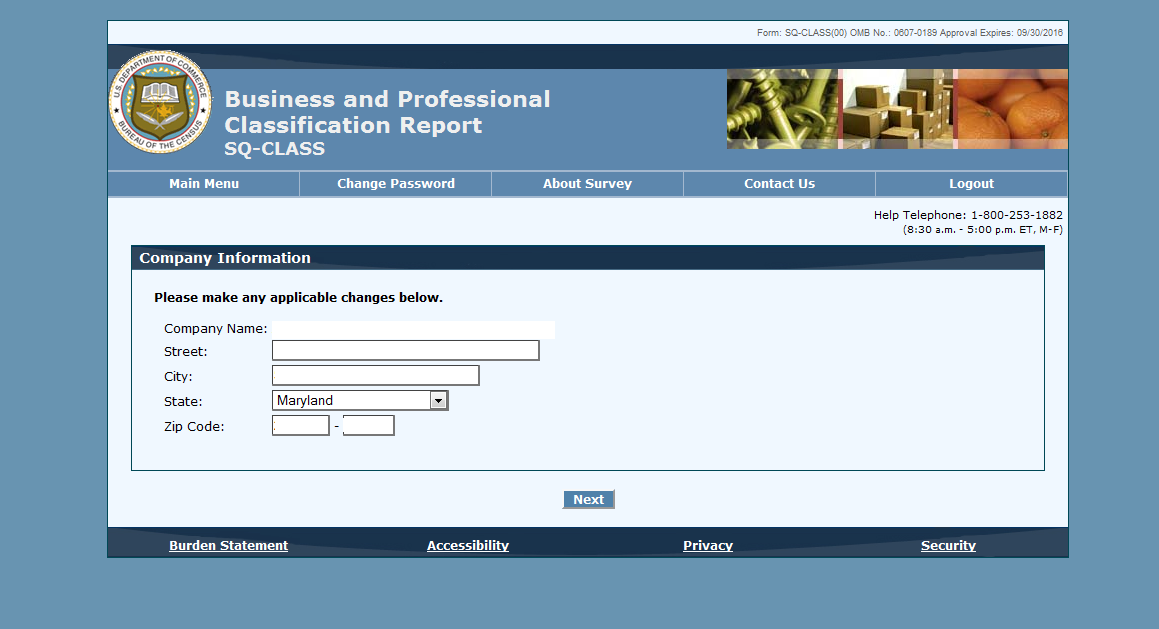This screenshot has width=1159, height=629.
Task: Follow the Accessibility footer link
Action: click(468, 546)
